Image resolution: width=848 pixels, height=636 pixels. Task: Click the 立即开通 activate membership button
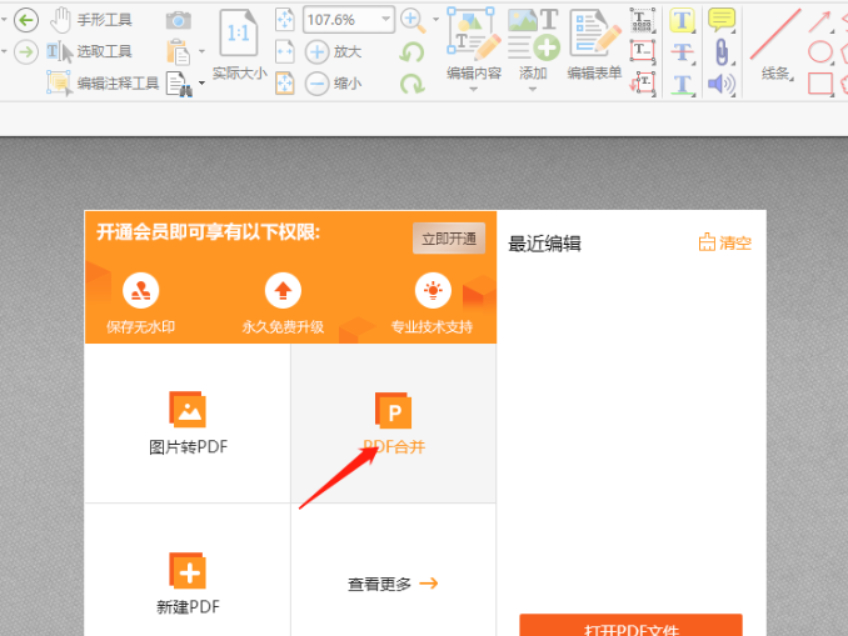click(449, 238)
